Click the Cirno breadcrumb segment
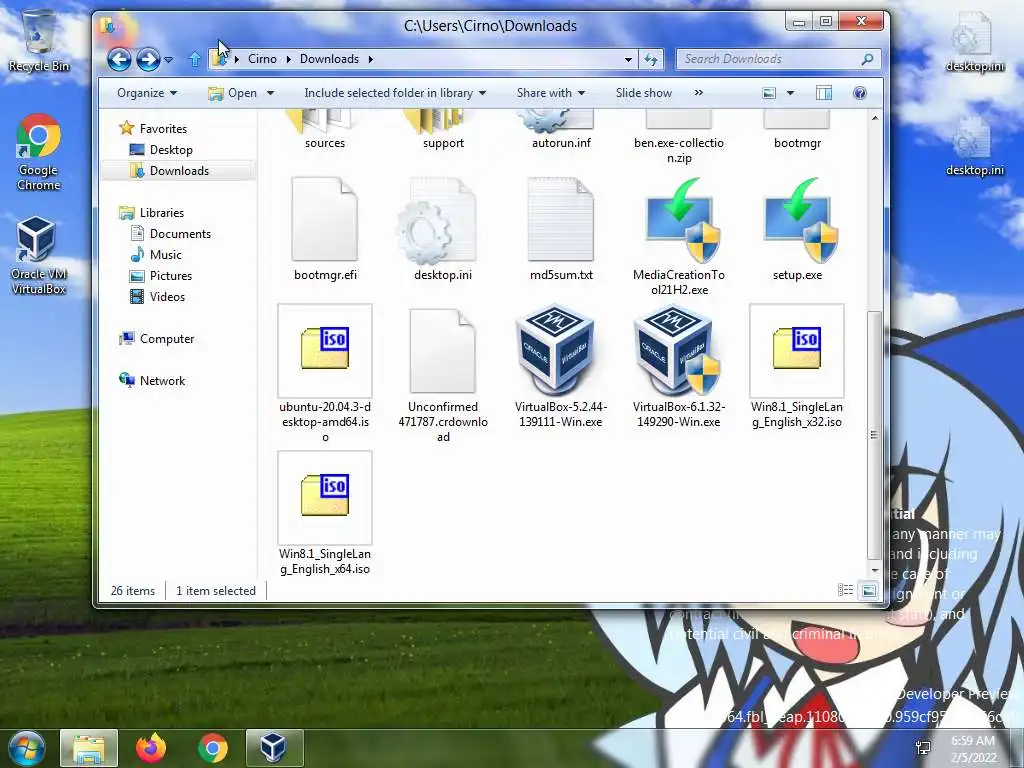The width and height of the screenshot is (1024, 768). click(263, 59)
